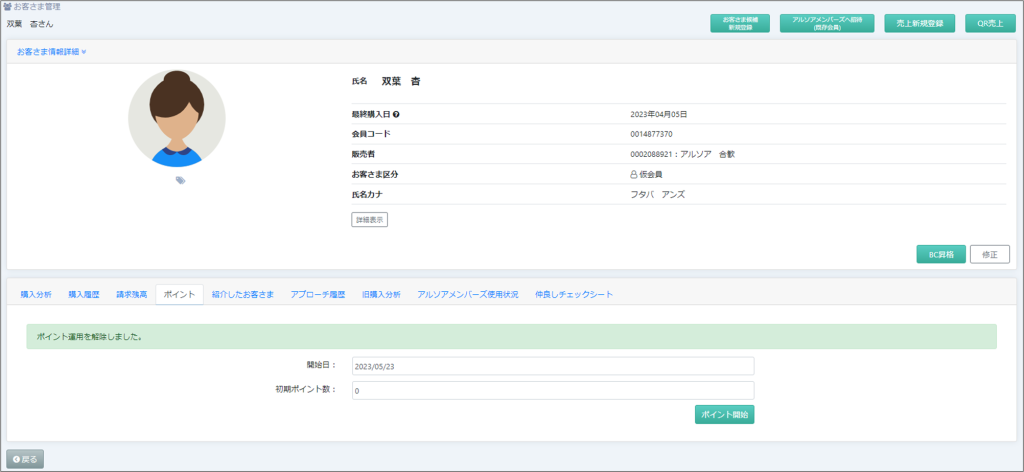1024x472 pixels.
Task: Switch to the 購入分析 tab
Action: tap(36, 295)
